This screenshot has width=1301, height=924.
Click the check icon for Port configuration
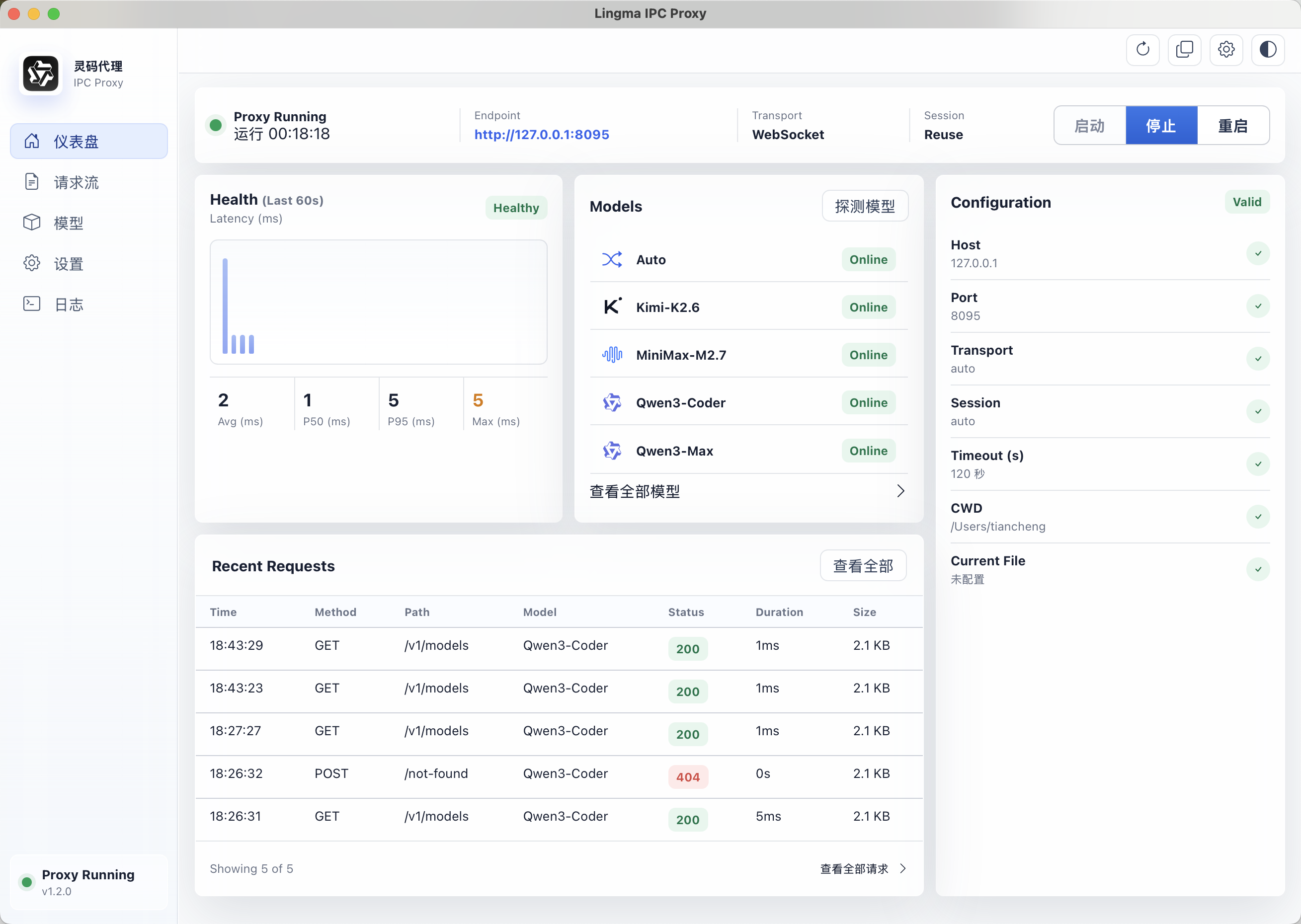coord(1258,306)
